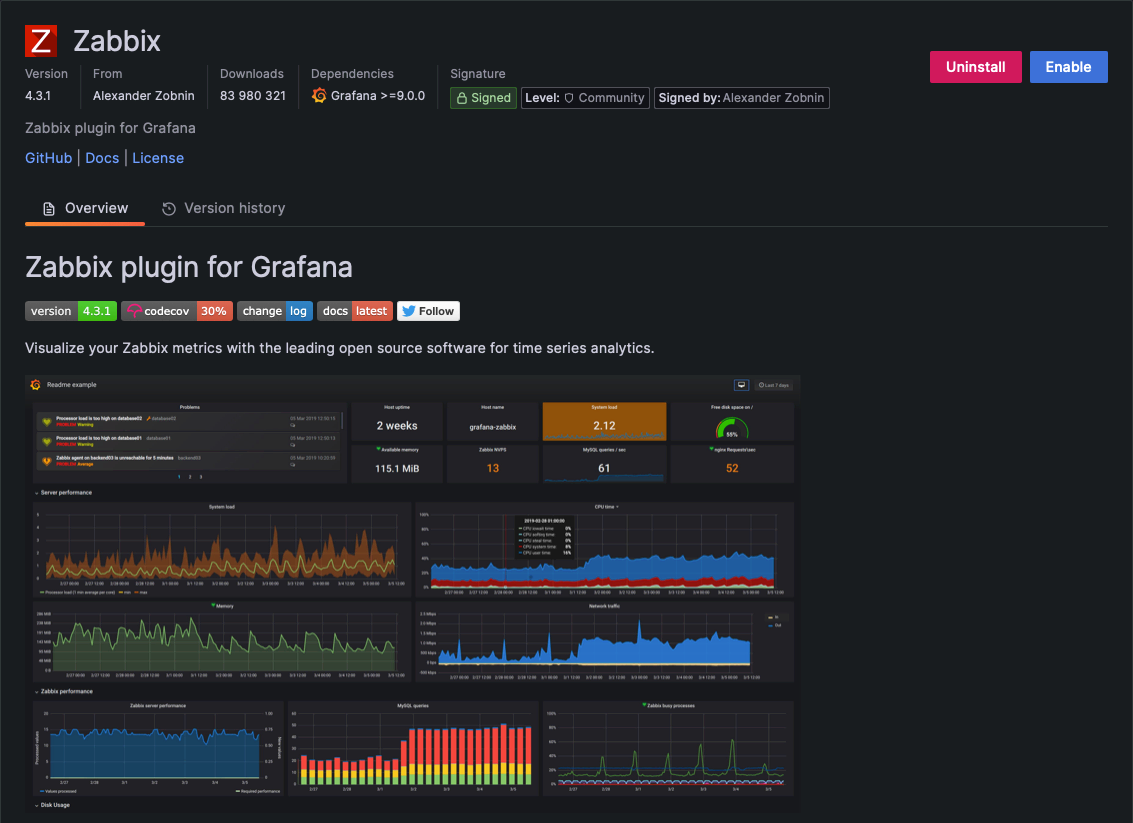Open the Docs link

tap(102, 158)
